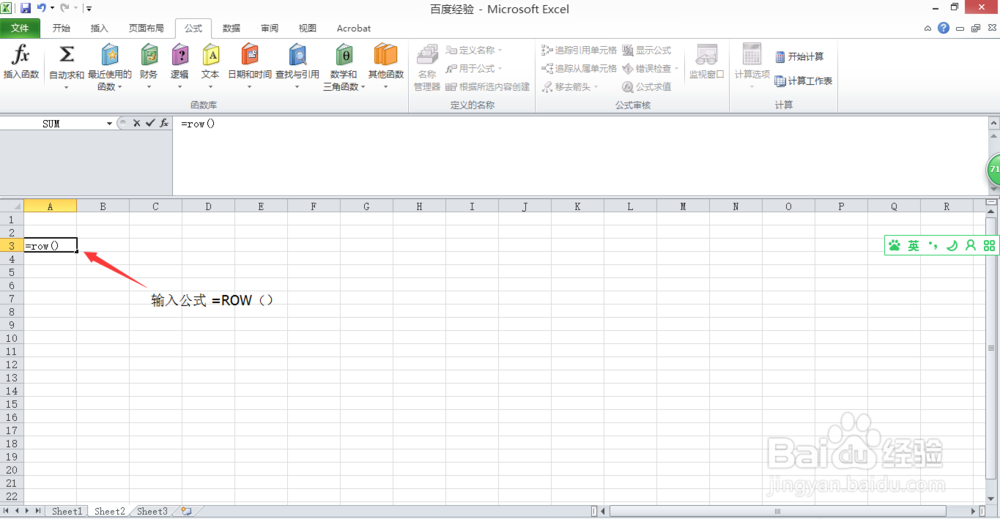
Task: Open Recently Used (最近使用的函数) functions
Action: 110,66
